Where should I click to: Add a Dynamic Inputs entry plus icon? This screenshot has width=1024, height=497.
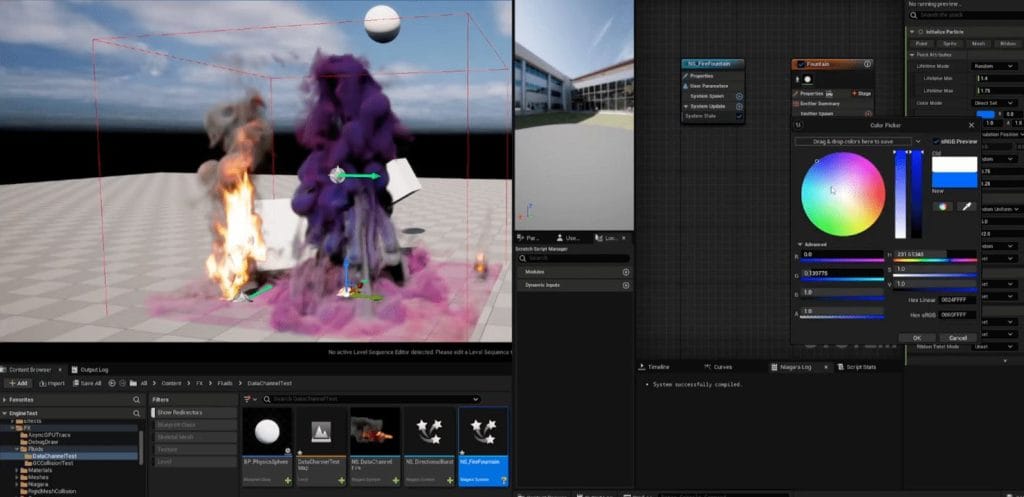(x=626, y=285)
